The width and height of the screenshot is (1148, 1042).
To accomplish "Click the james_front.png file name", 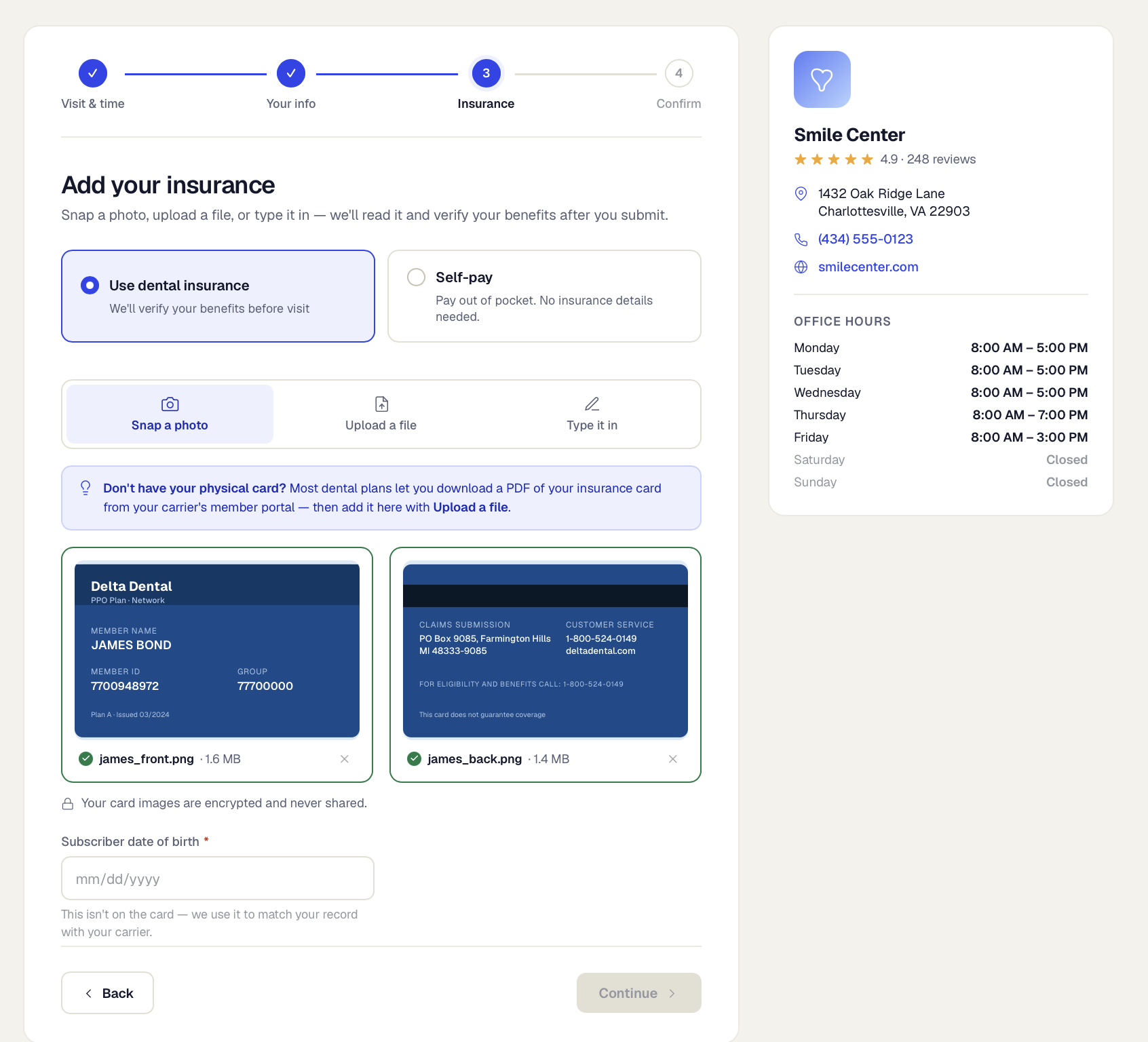I will click(147, 759).
